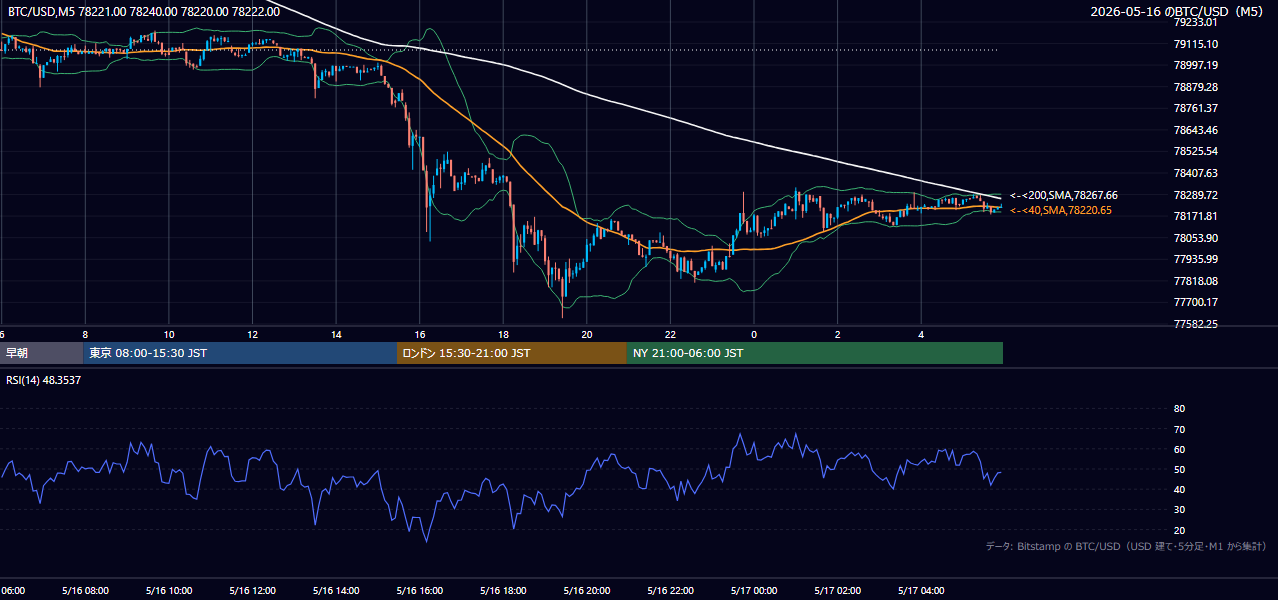Select hour label 14 under price chart
Screen dimensions: 1278x600
click(x=336, y=334)
